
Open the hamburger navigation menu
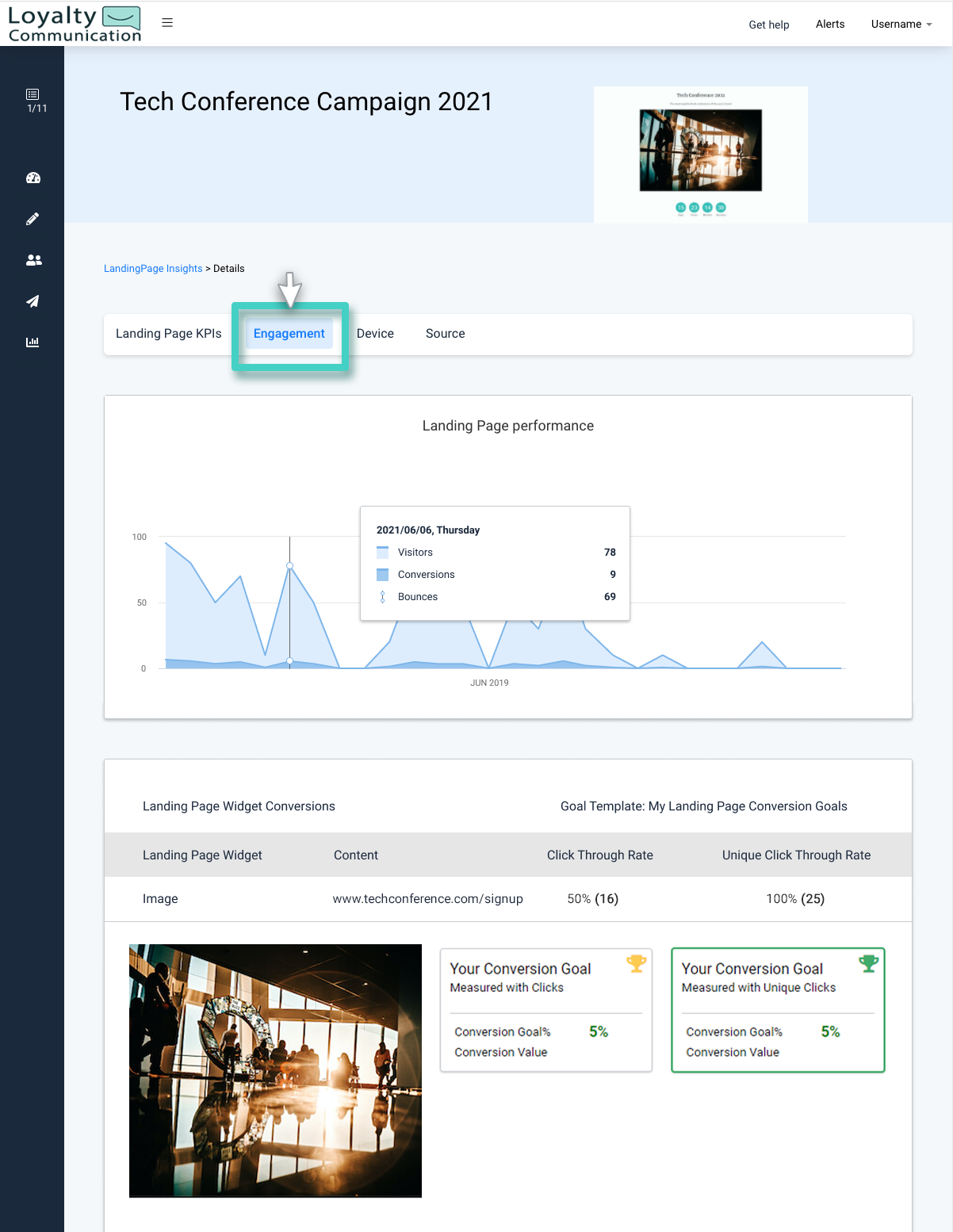(167, 22)
